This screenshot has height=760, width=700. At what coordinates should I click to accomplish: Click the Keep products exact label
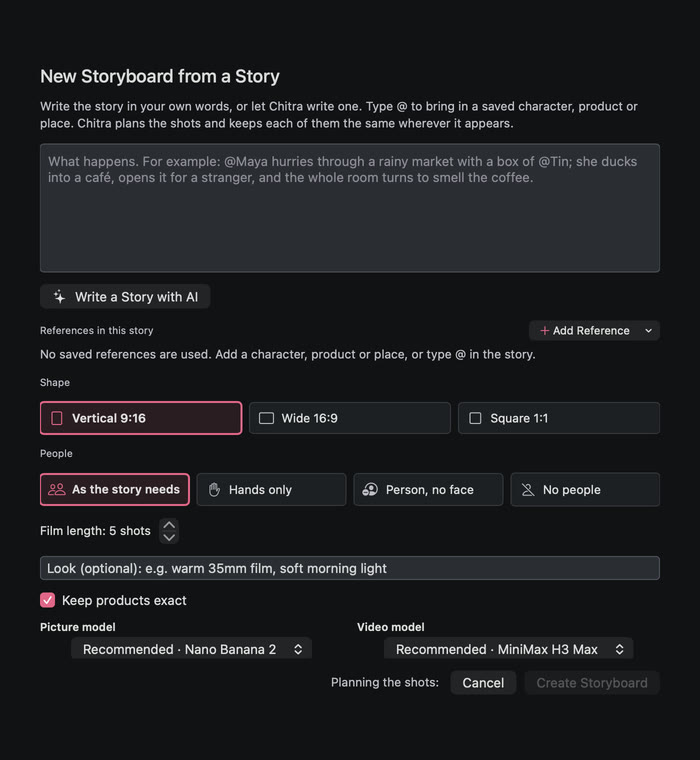pyautogui.click(x=124, y=600)
